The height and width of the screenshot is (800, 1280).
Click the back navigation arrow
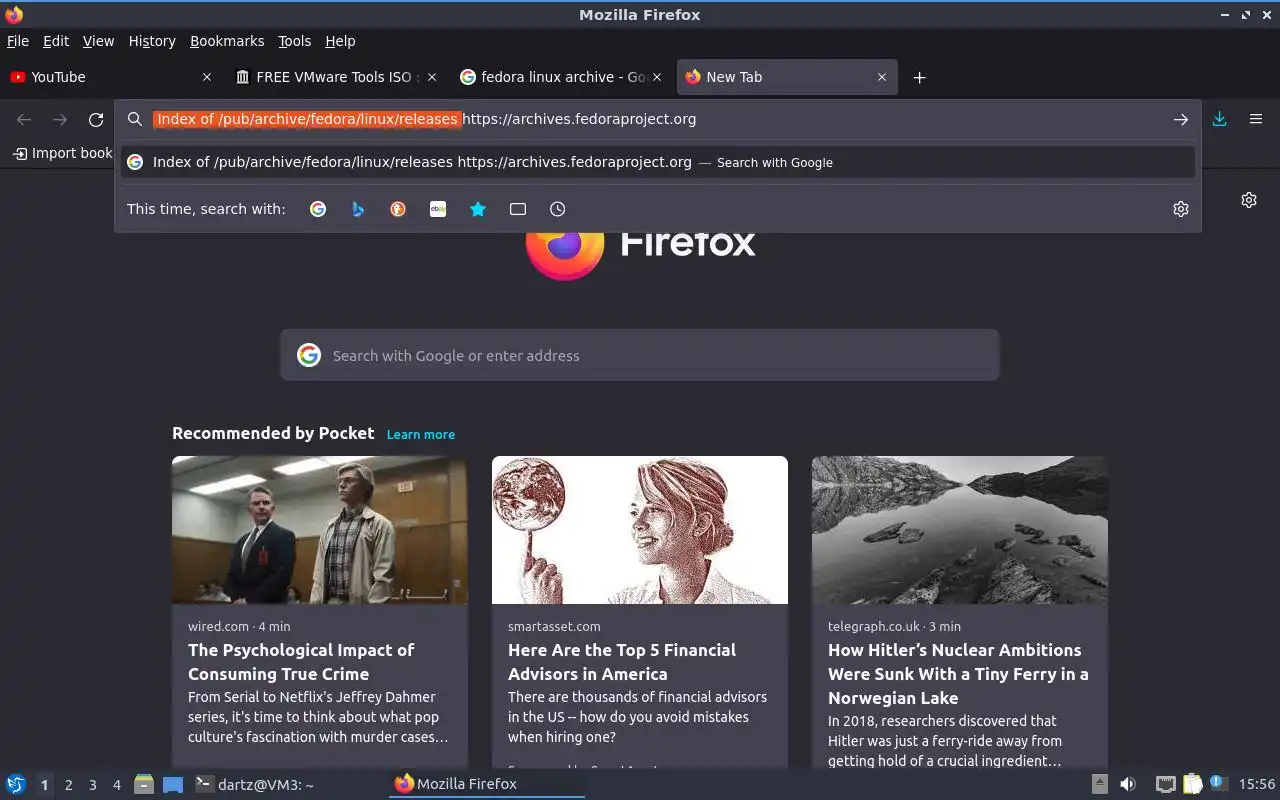(x=24, y=120)
